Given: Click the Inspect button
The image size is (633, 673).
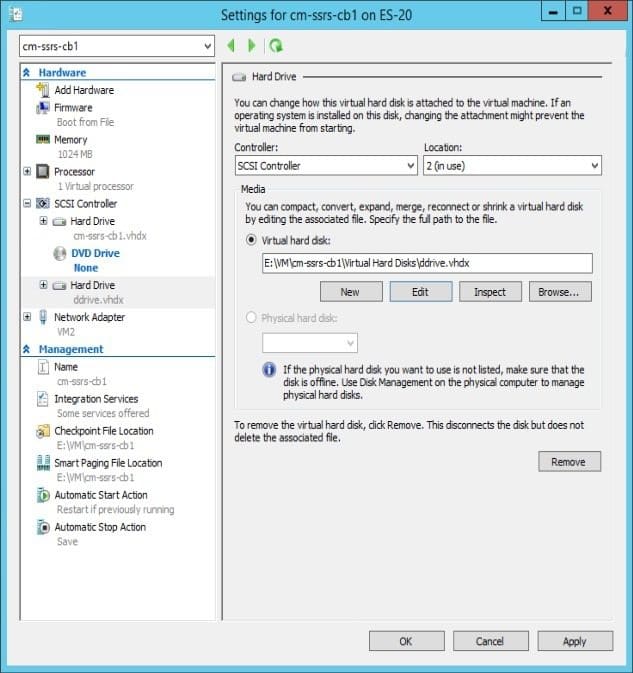Looking at the screenshot, I should click(490, 292).
